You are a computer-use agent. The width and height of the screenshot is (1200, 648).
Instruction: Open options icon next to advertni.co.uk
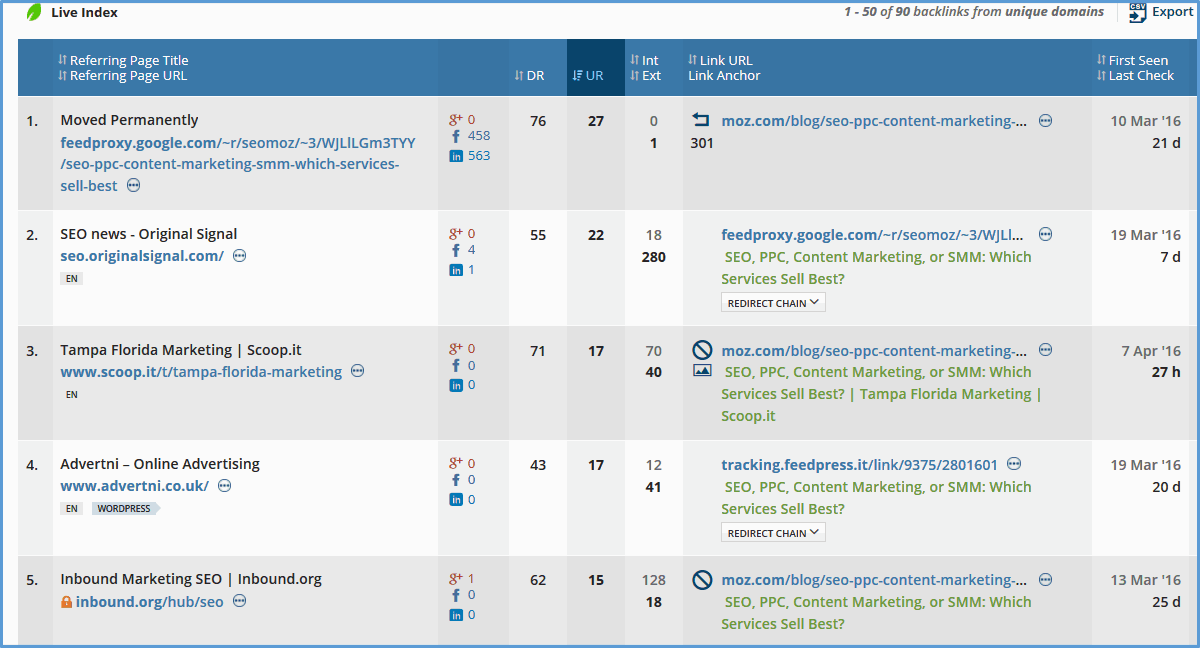224,486
